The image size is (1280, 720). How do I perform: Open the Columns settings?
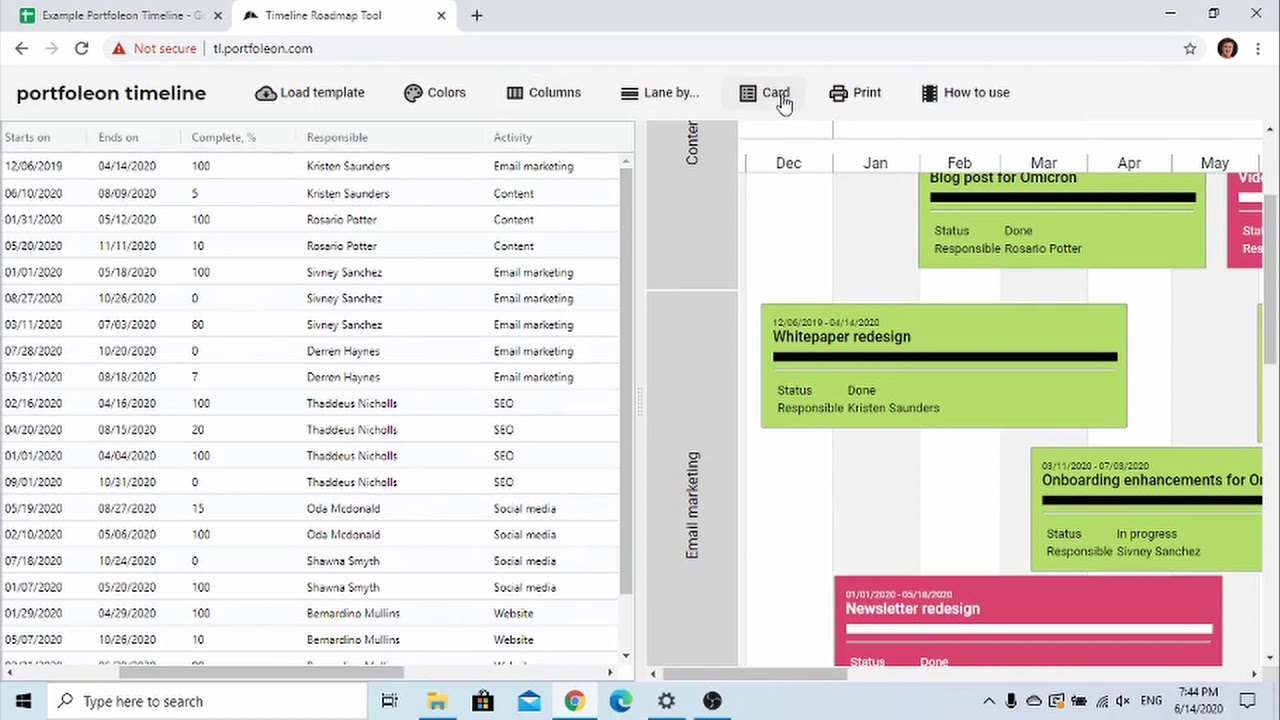[543, 93]
